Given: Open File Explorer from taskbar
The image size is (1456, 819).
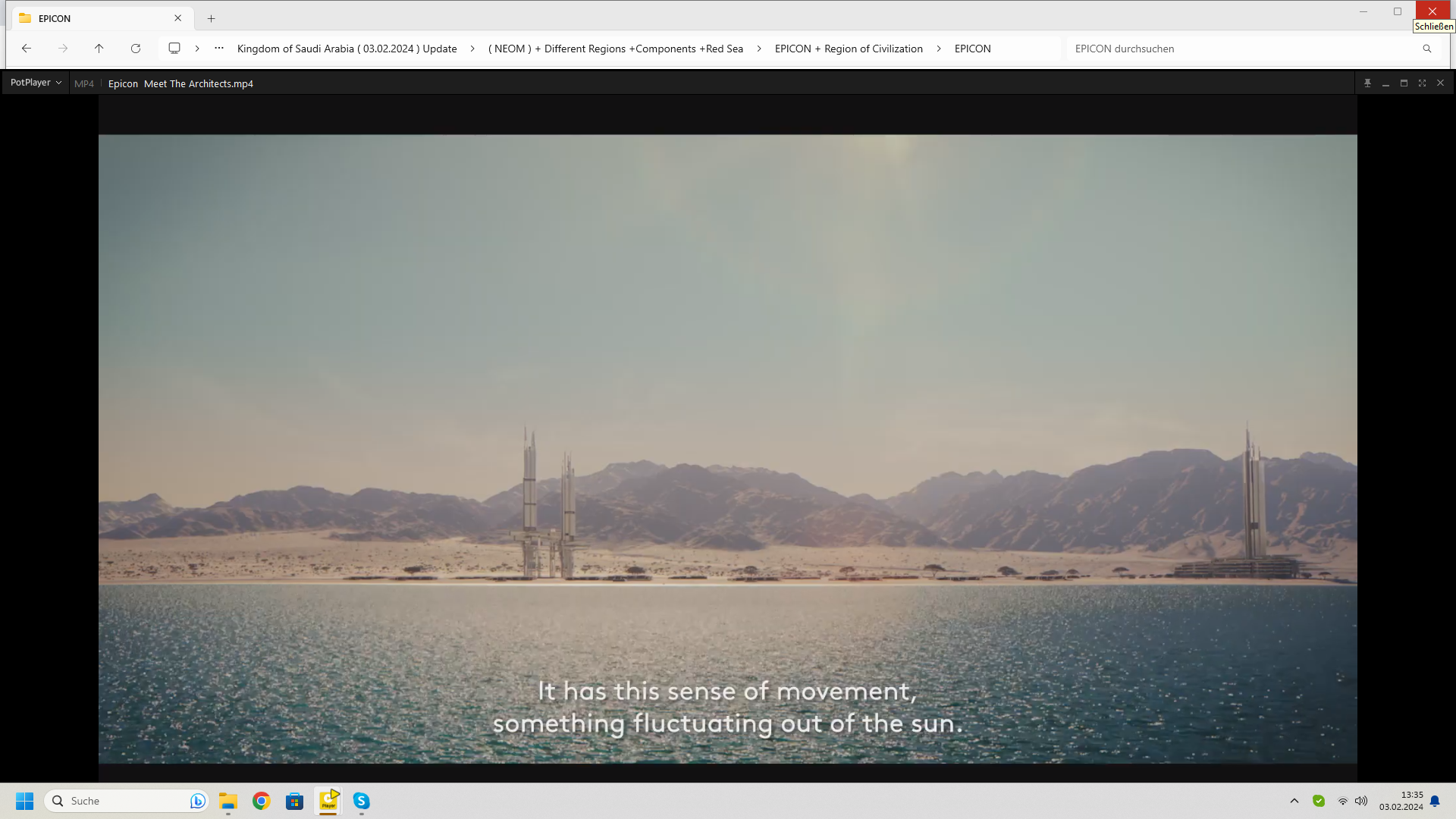Looking at the screenshot, I should pyautogui.click(x=228, y=801).
